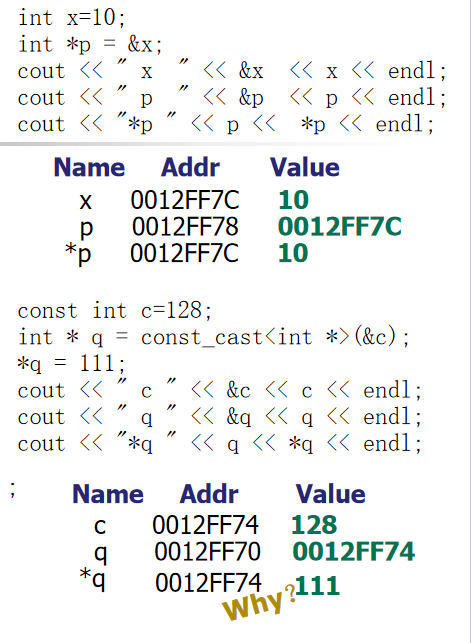This screenshot has width=471, height=643.
Task: Click the green value 10 in the *p row
Action: [293, 253]
